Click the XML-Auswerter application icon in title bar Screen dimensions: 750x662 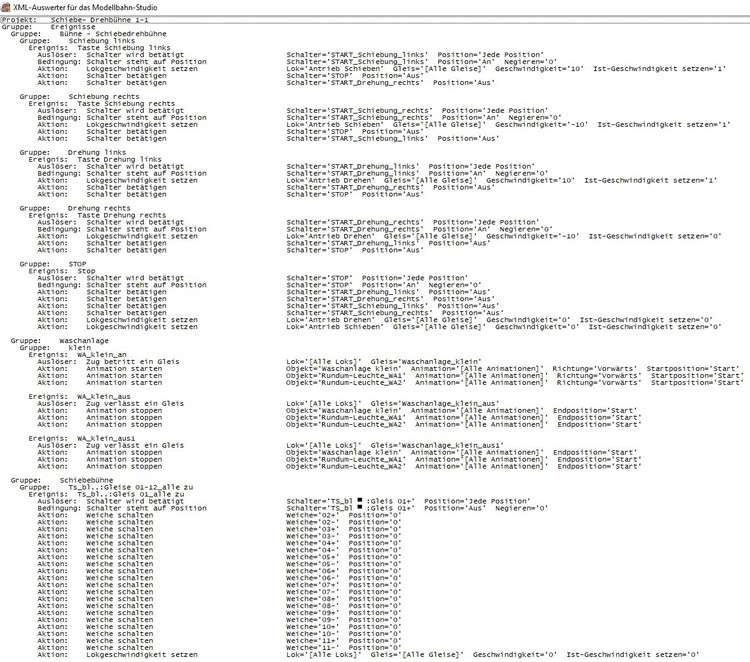pos(6,7)
